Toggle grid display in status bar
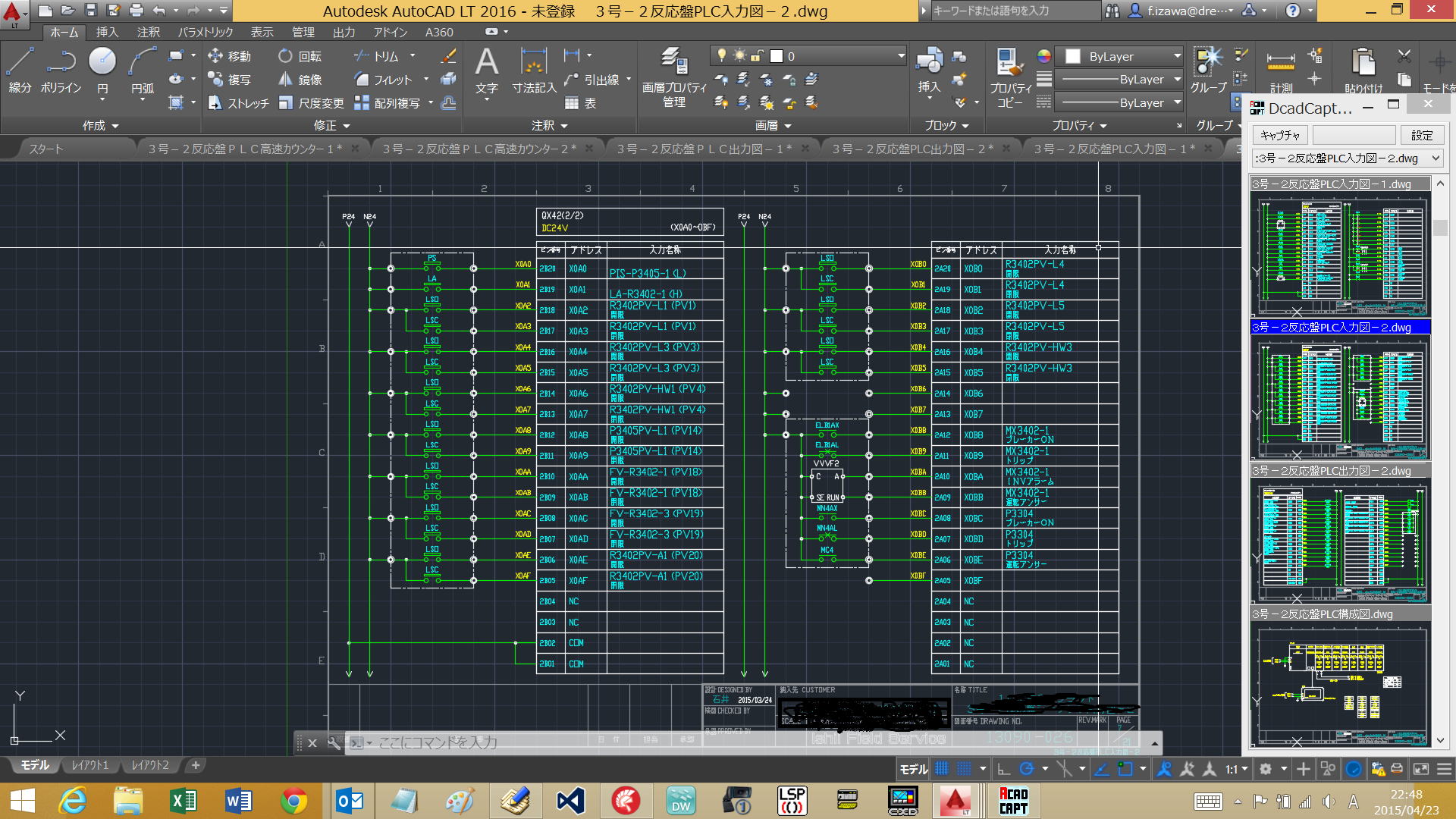This screenshot has height=819, width=1456. (x=941, y=769)
